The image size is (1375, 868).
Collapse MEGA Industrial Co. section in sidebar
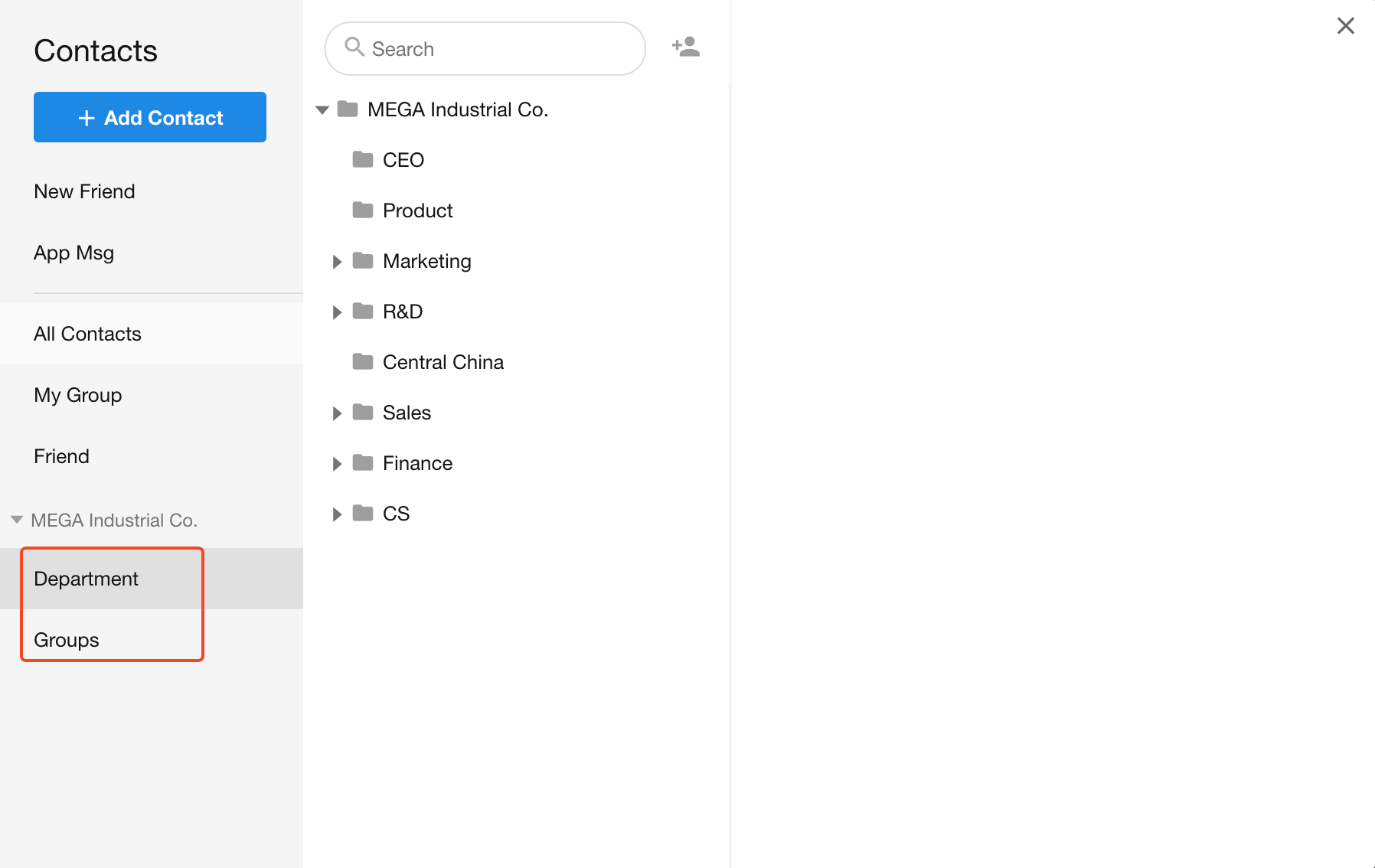pos(17,520)
